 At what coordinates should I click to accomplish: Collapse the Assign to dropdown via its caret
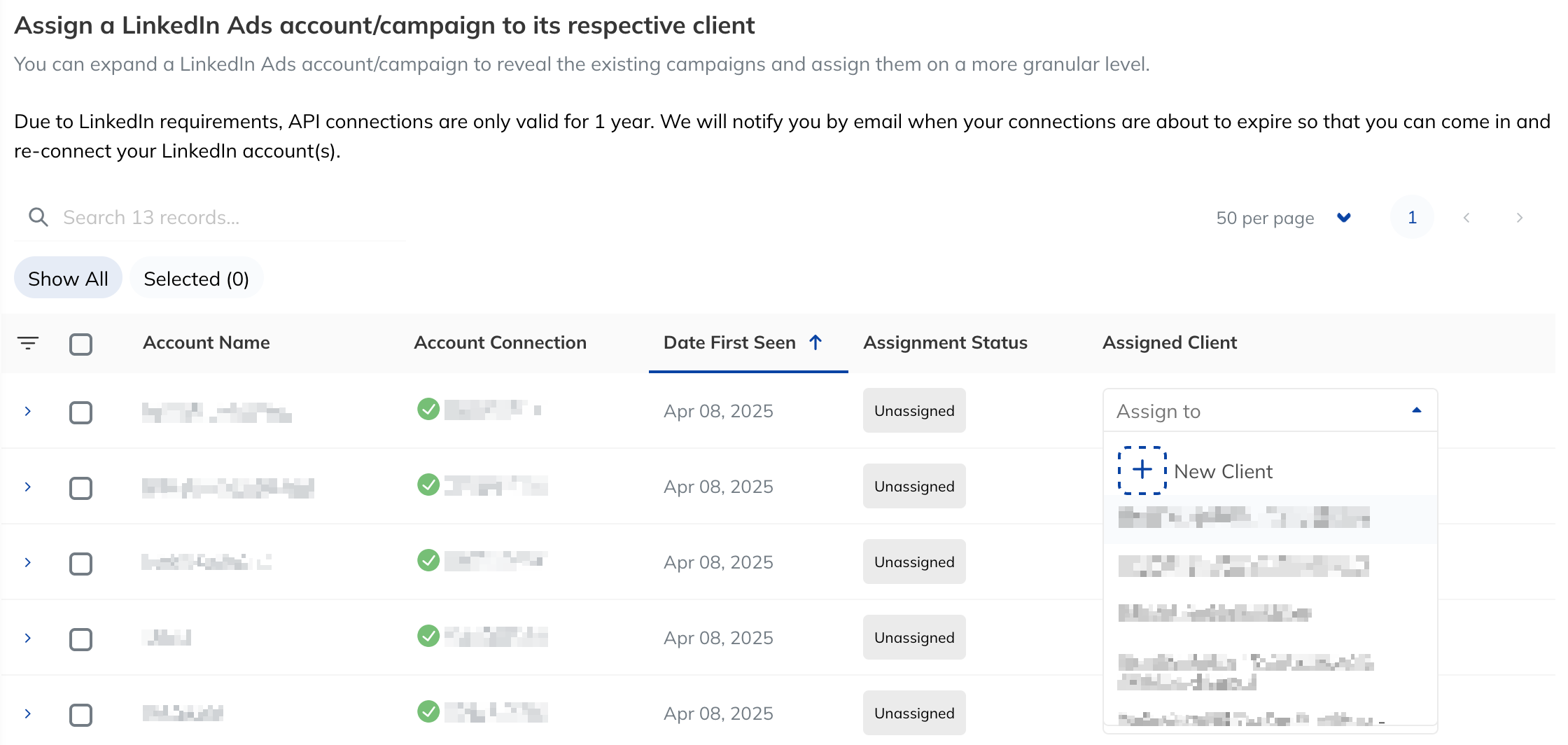[1416, 410]
